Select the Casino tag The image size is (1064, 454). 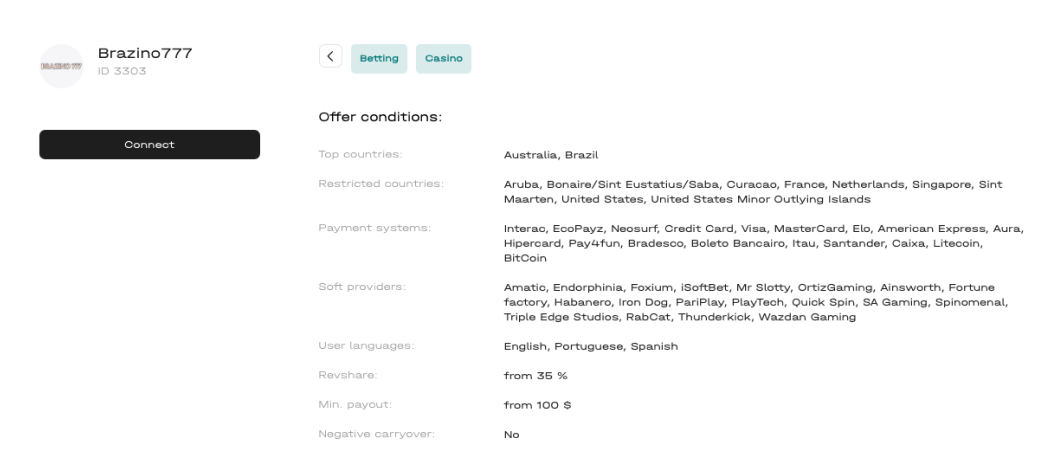(x=444, y=58)
